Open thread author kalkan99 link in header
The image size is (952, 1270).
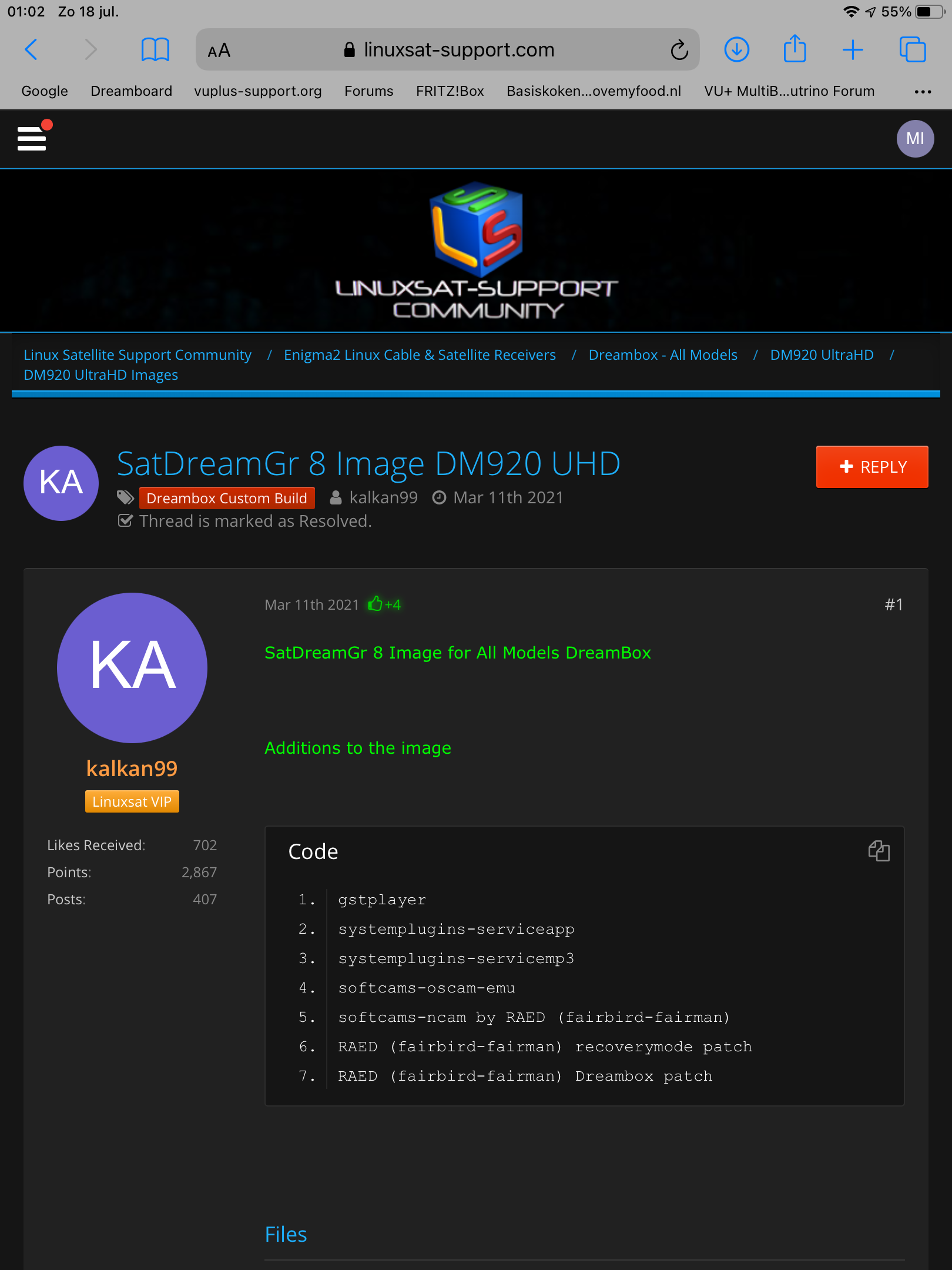[x=383, y=498]
